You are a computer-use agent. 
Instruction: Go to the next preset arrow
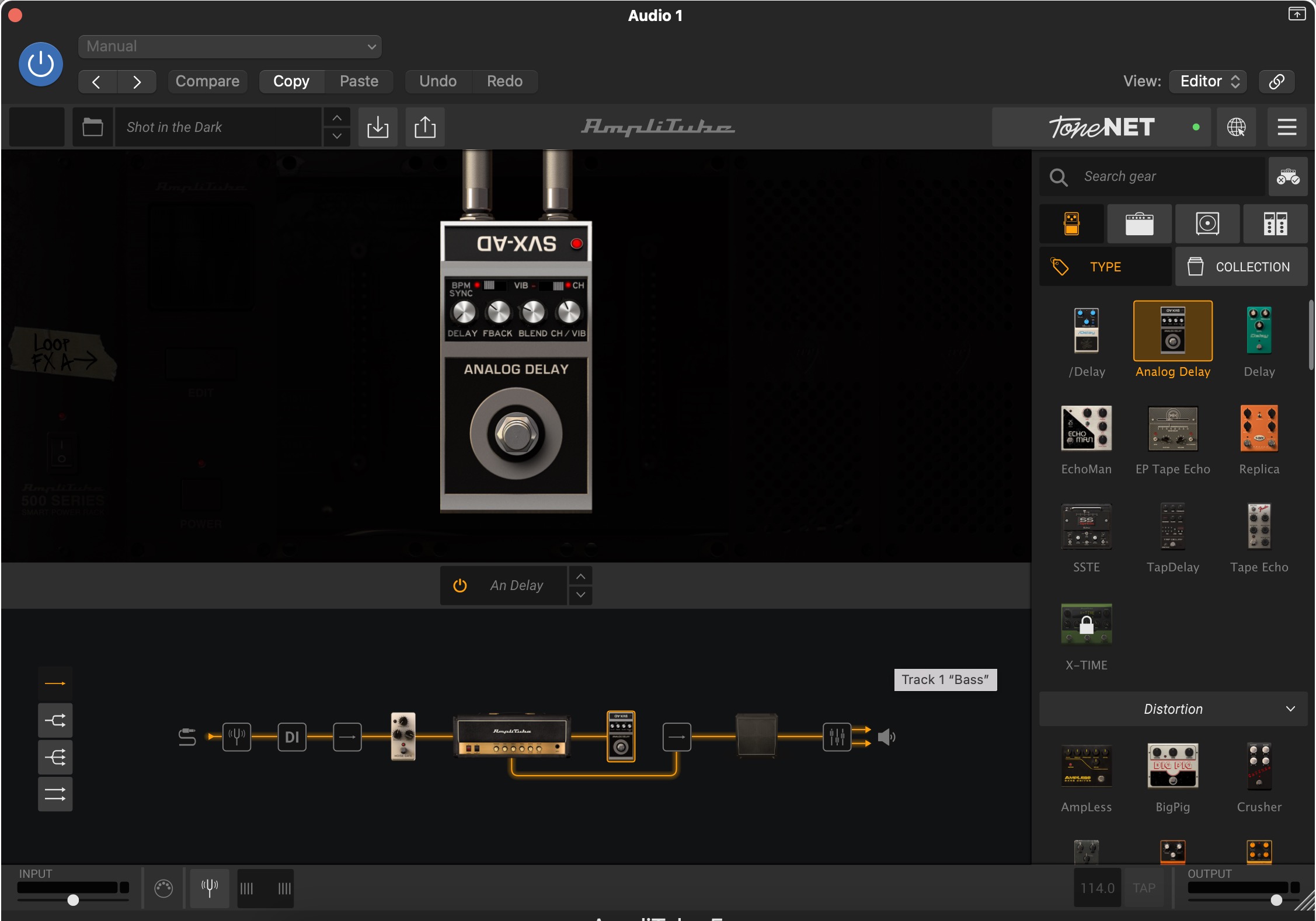coord(137,82)
